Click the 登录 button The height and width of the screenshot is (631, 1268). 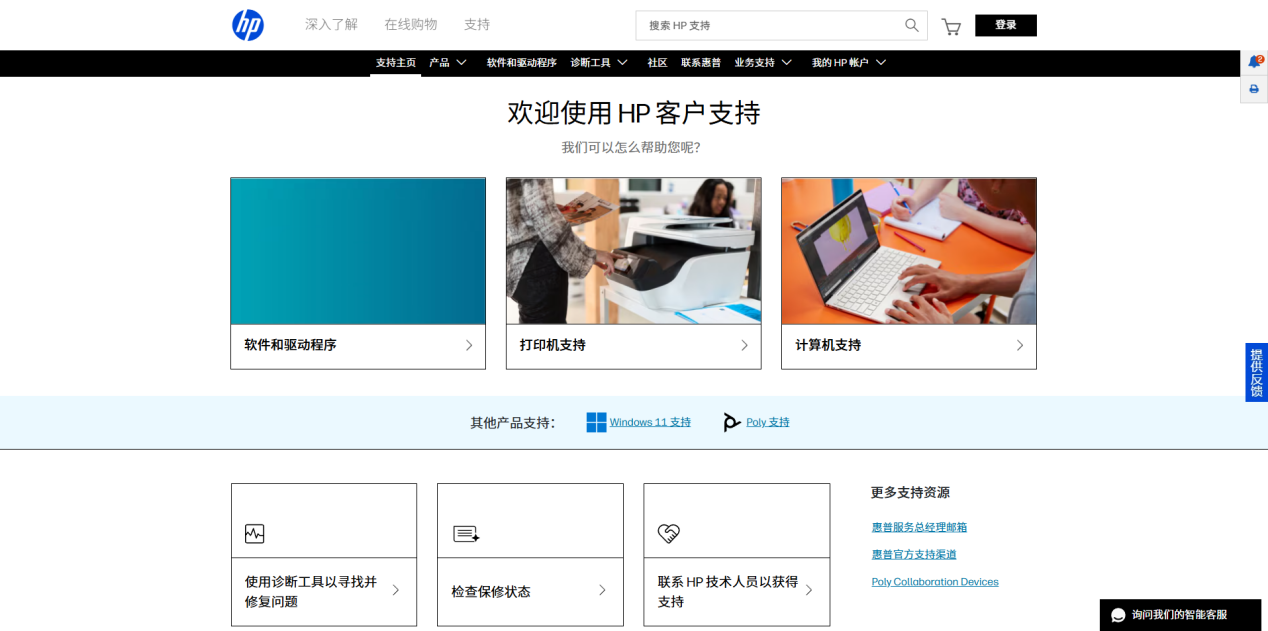(x=1006, y=25)
